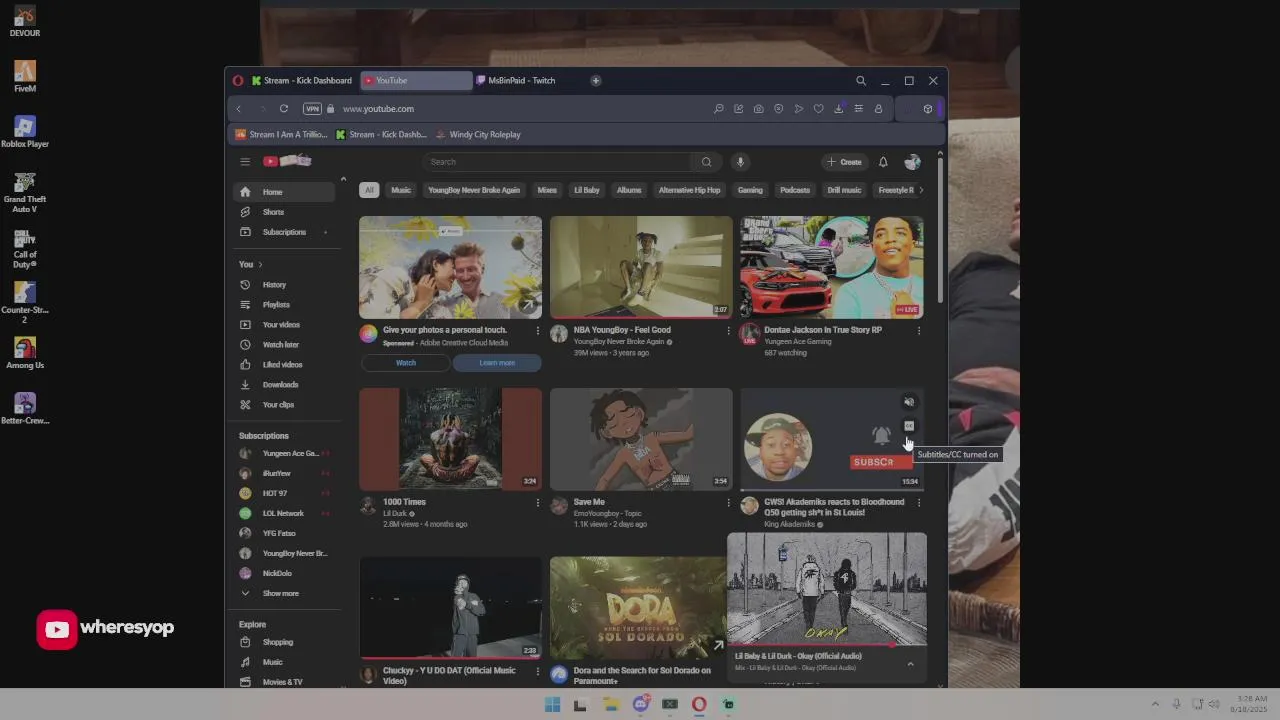Open NBA YoungBoy Feel Good thumbnail
Viewport: 1280px width, 720px height.
pos(641,267)
